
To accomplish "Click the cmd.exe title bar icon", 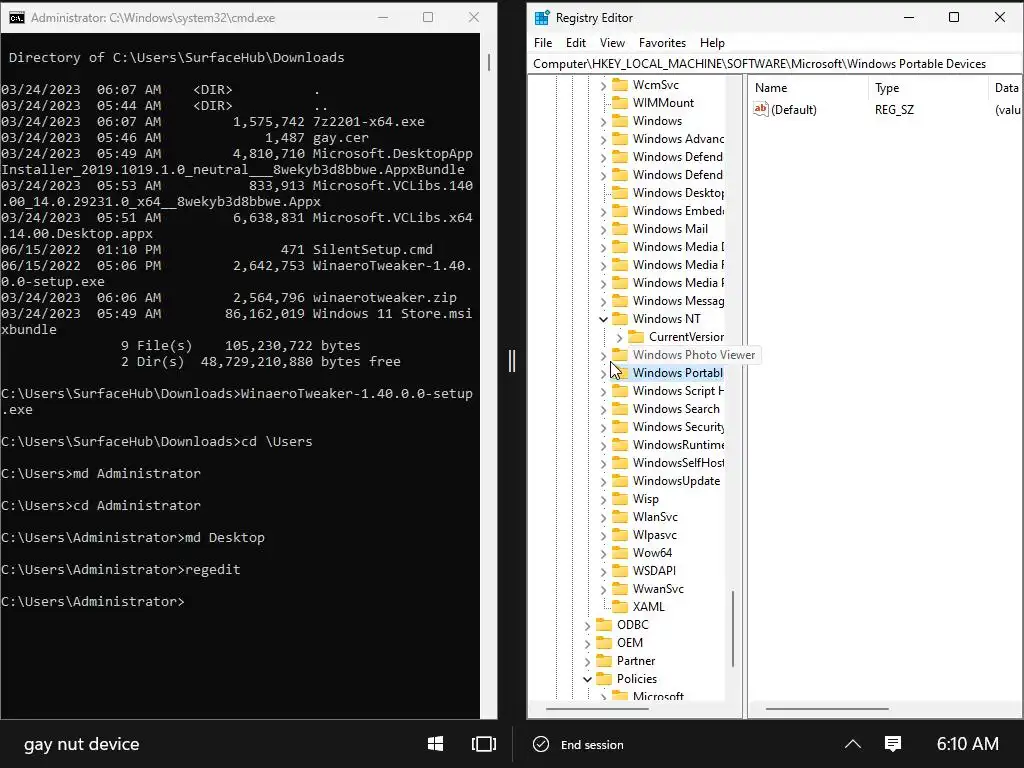I will point(17,18).
